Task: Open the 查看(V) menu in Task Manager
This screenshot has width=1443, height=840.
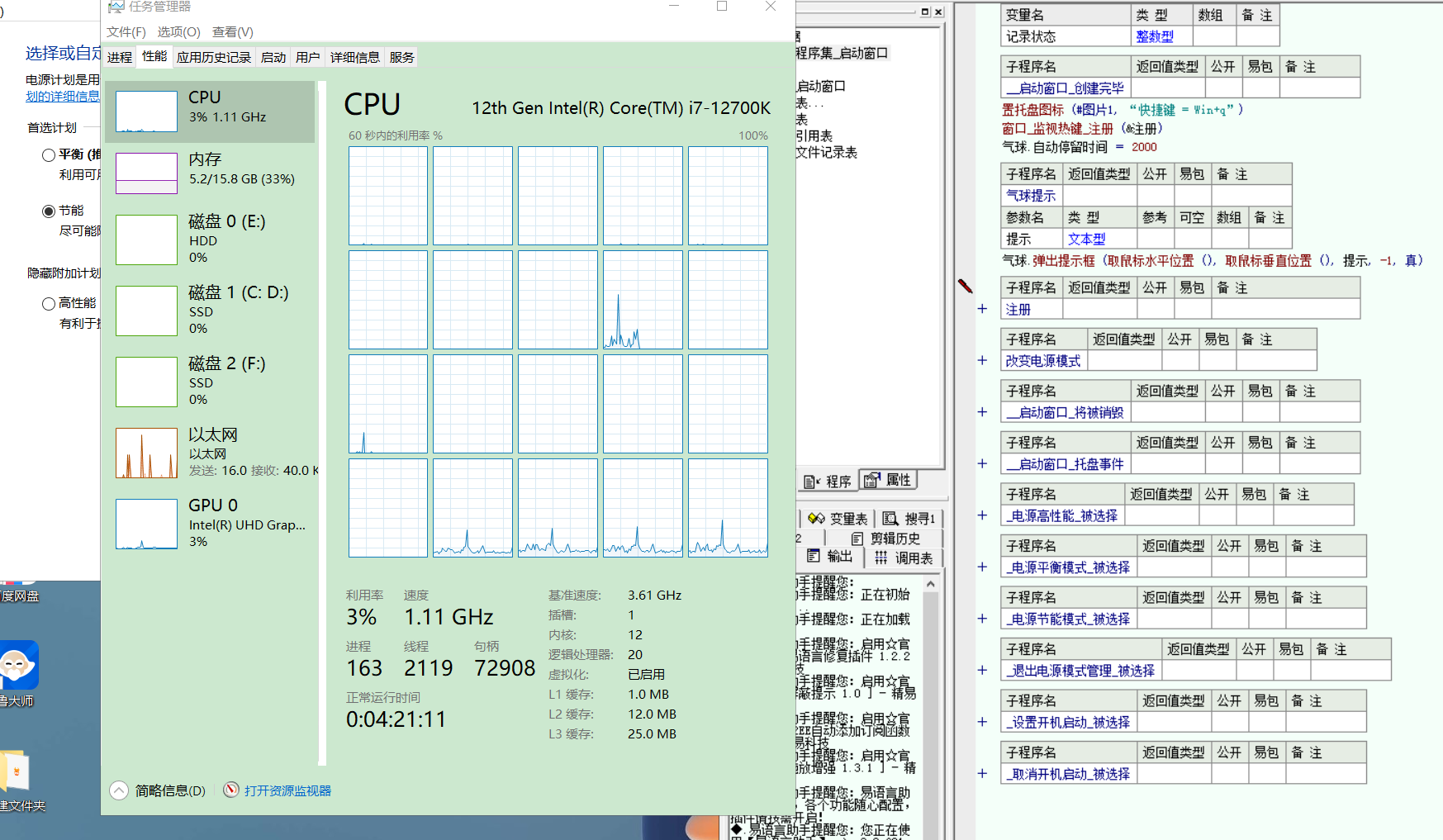Action: pos(233,31)
